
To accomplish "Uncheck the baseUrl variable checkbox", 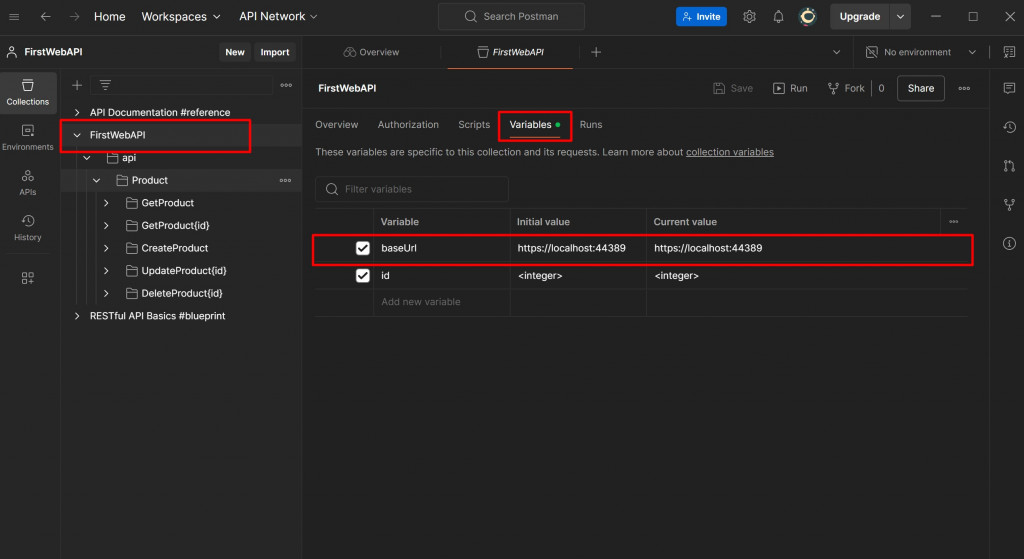I will pyautogui.click(x=362, y=248).
